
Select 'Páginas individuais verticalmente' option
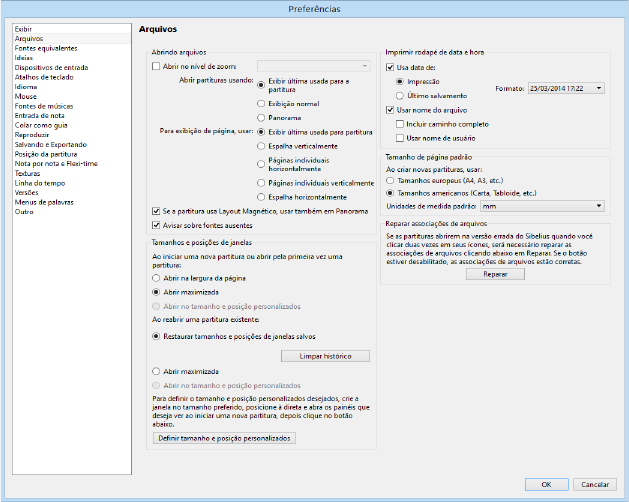click(261, 183)
